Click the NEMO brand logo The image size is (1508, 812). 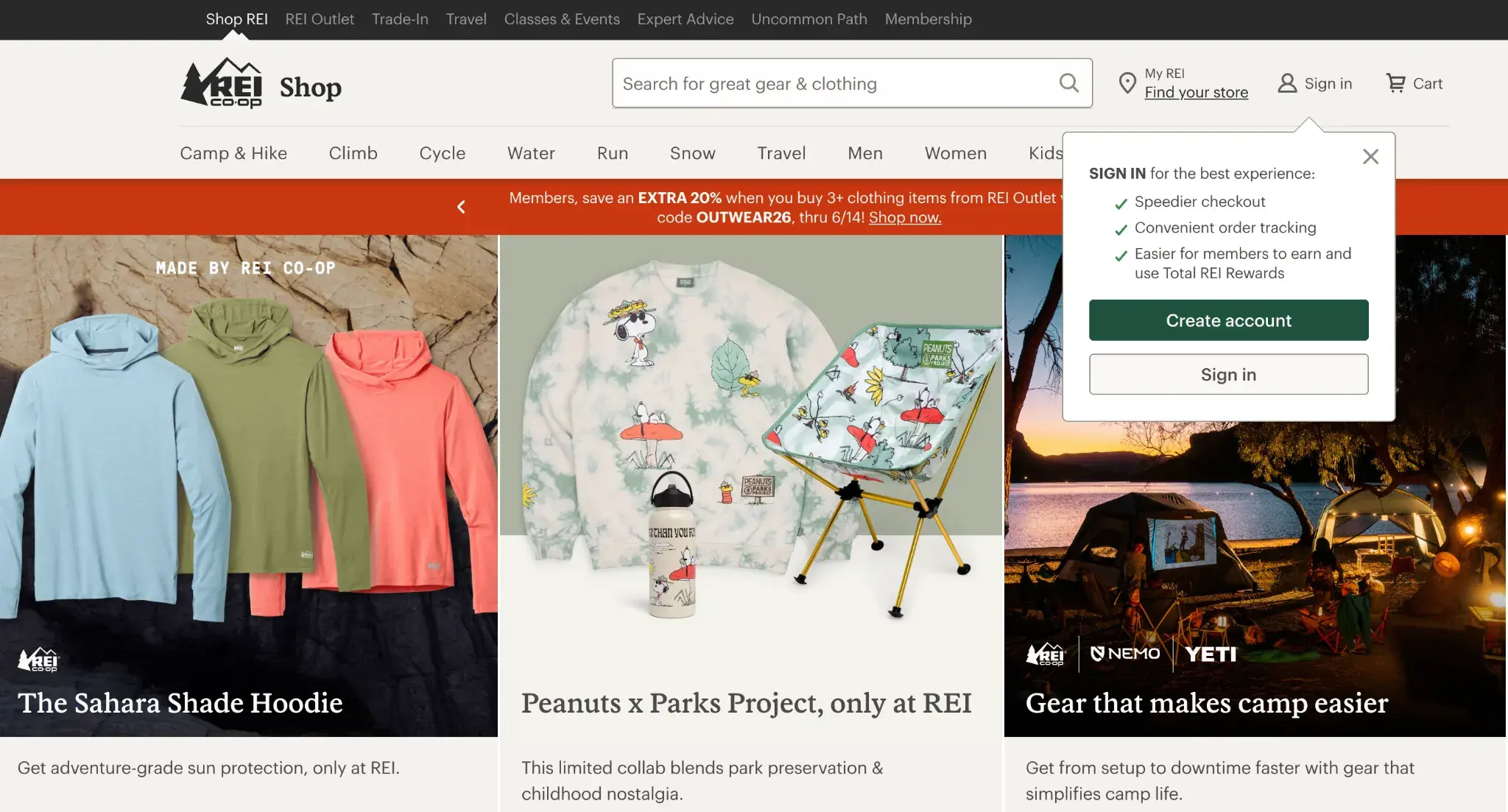click(1124, 654)
